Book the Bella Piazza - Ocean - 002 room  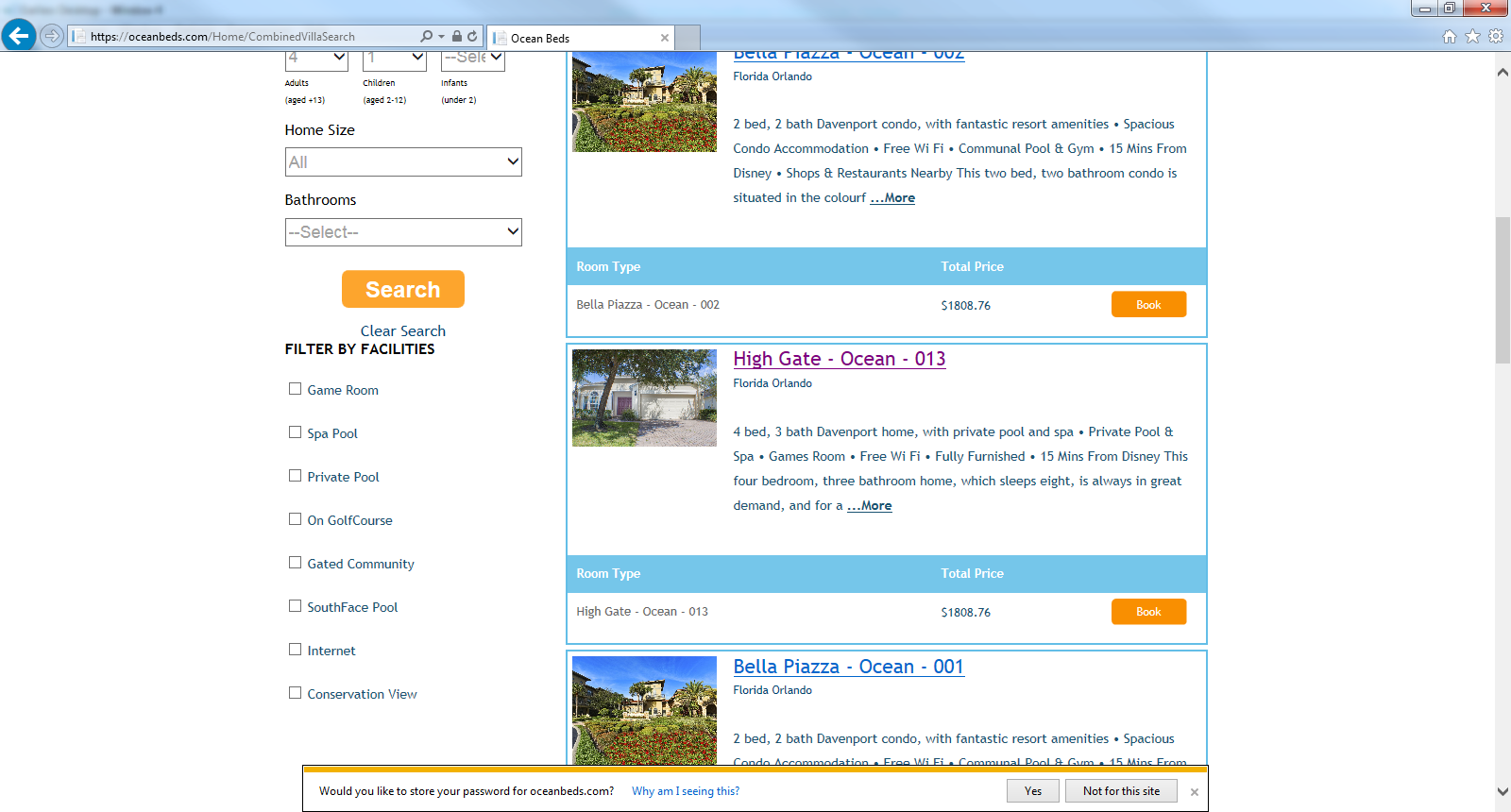[1148, 305]
